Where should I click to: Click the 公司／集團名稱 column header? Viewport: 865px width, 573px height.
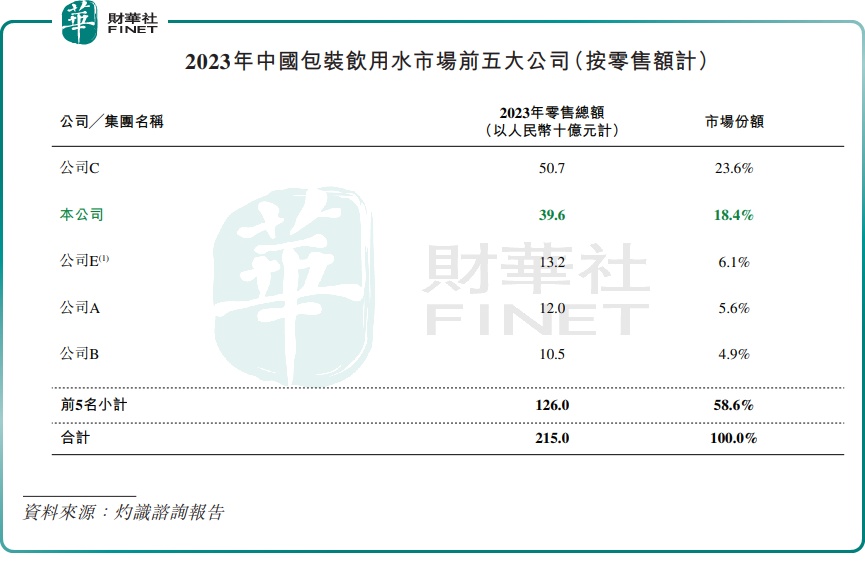(111, 121)
